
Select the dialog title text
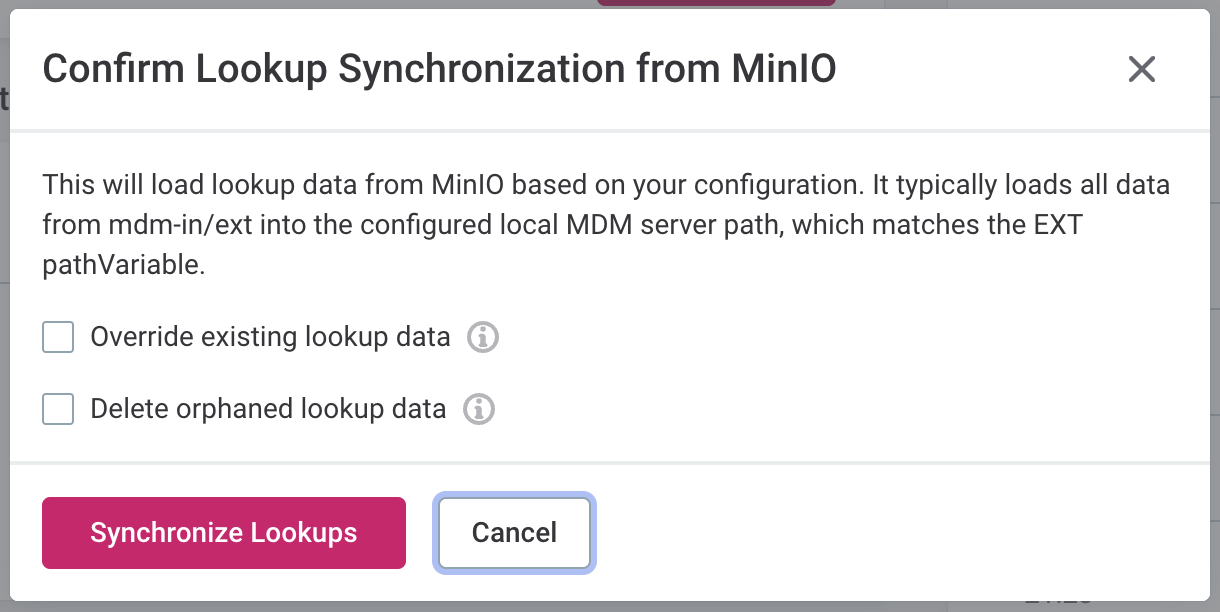click(442, 69)
